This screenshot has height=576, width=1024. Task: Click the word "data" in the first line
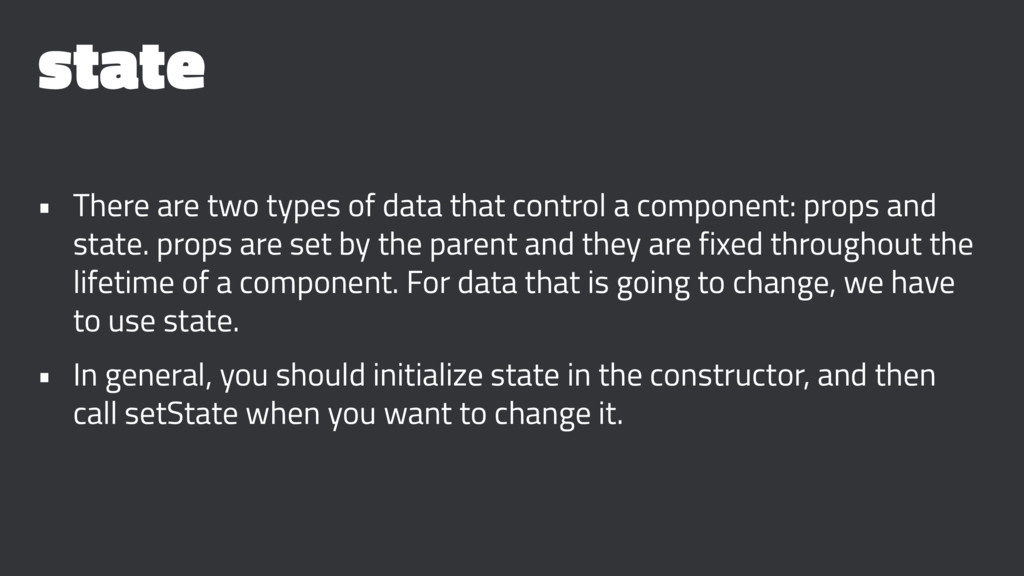click(x=411, y=206)
